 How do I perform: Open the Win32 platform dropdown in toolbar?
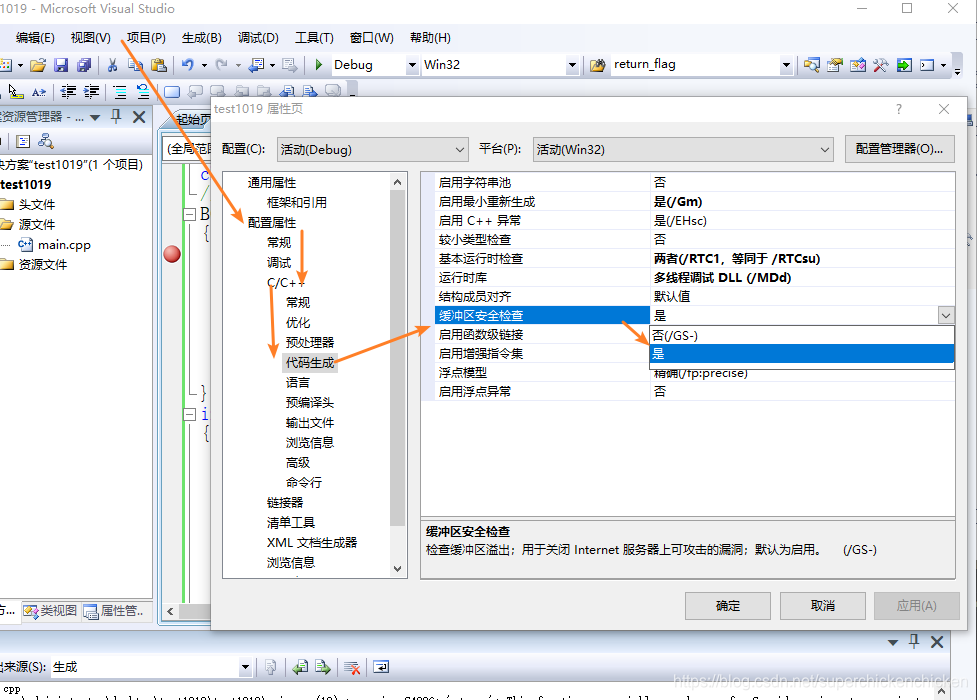[x=572, y=65]
